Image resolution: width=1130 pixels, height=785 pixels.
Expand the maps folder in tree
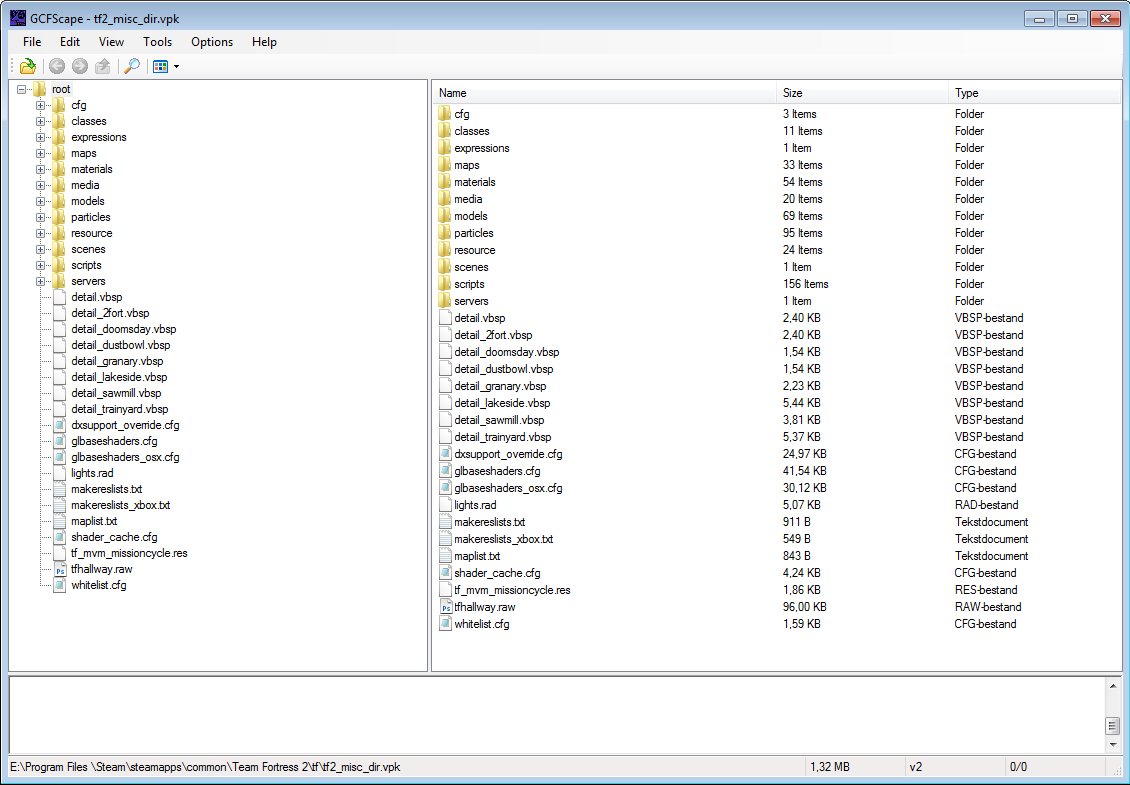click(x=40, y=153)
